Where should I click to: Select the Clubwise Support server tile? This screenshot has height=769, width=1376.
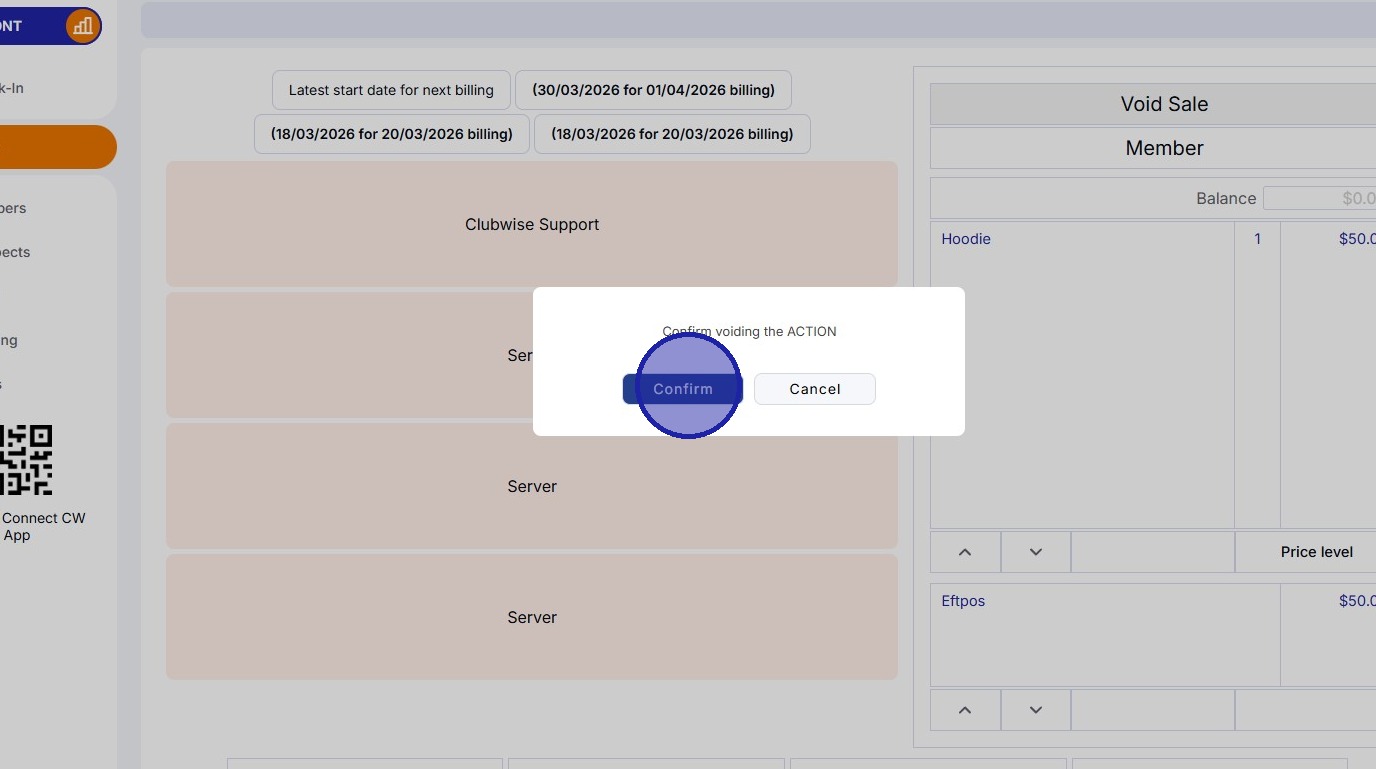click(x=532, y=224)
